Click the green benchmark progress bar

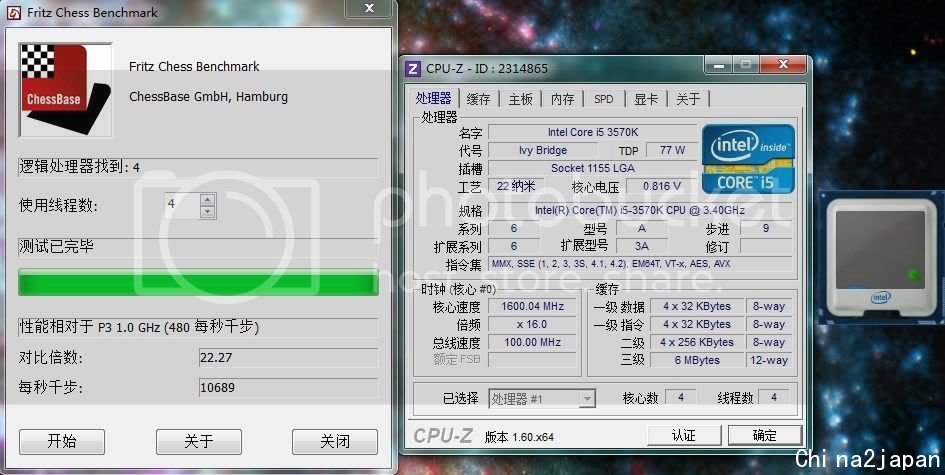pos(198,282)
